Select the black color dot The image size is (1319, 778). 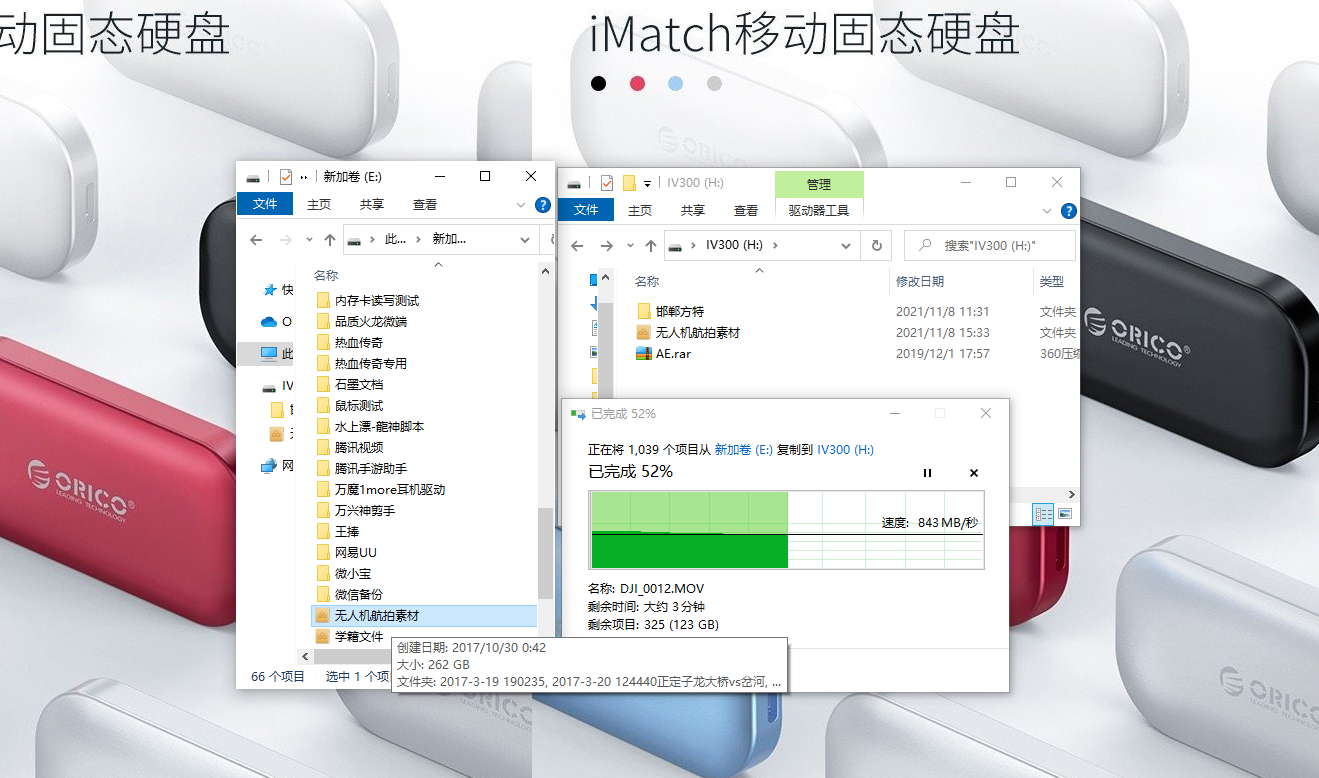[598, 84]
